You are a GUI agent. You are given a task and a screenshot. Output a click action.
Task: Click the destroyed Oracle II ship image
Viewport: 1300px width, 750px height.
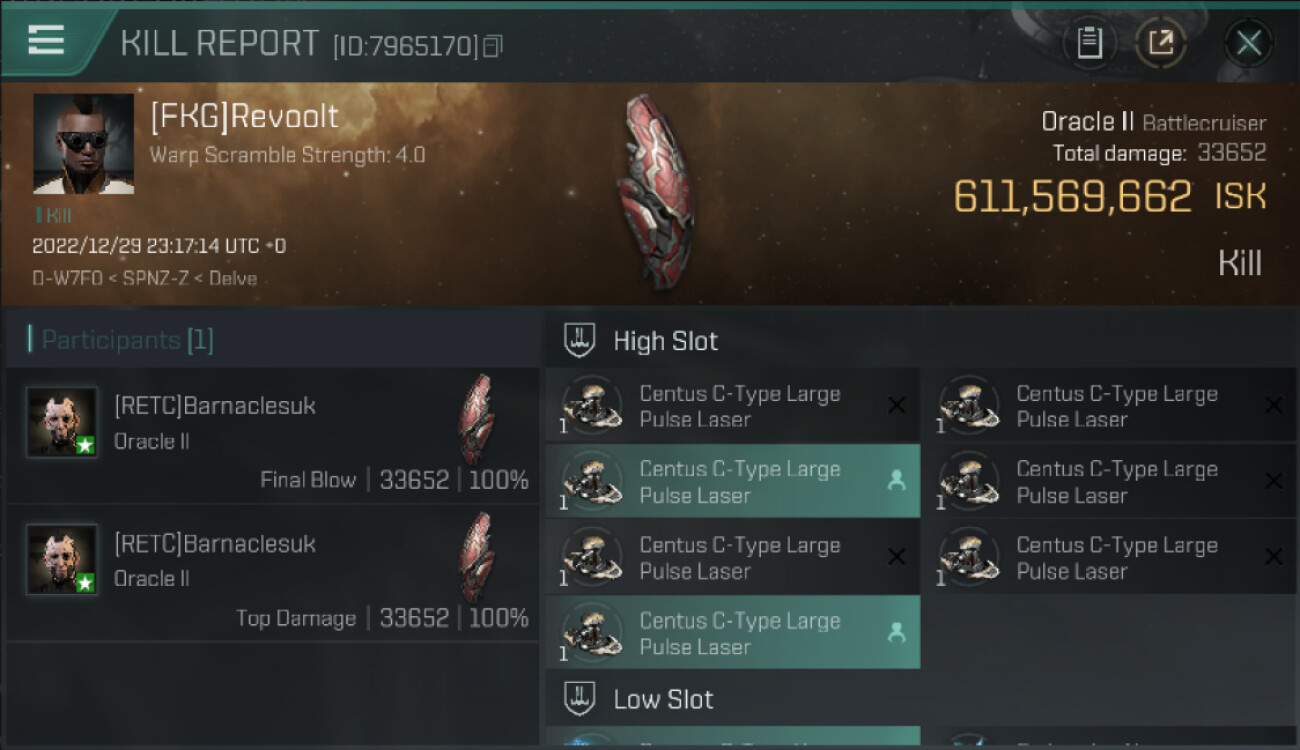(x=656, y=192)
